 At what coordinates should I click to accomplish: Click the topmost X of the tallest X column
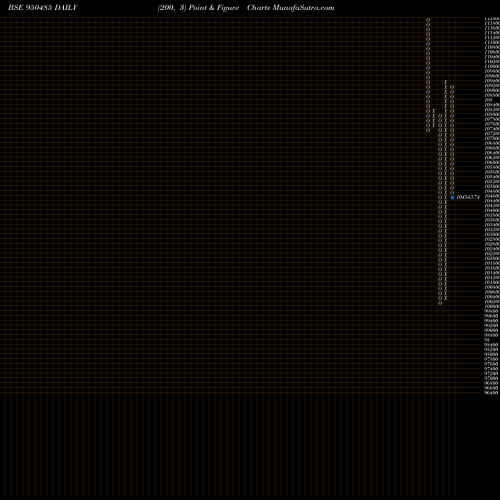pyautogui.click(x=446, y=81)
